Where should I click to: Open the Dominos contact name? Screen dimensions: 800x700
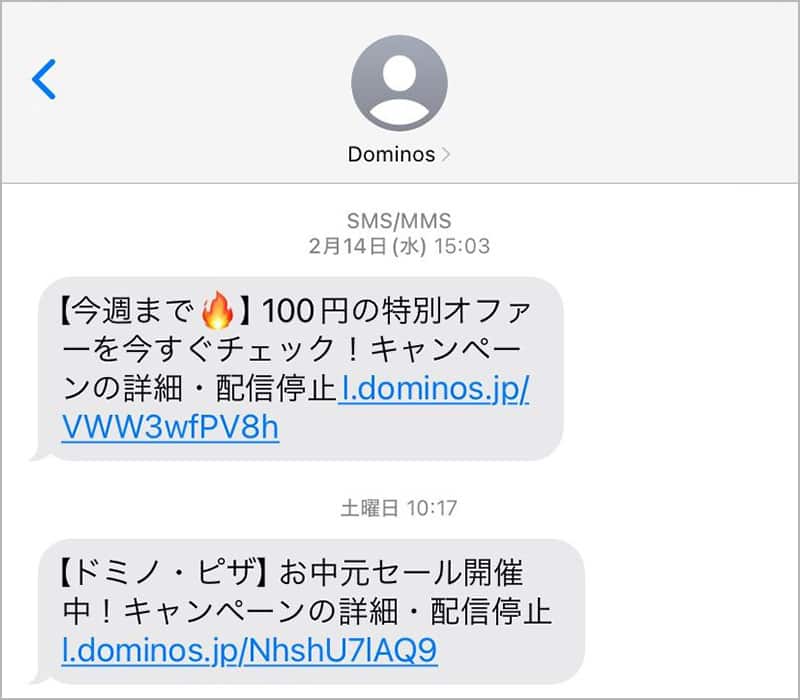pos(391,154)
